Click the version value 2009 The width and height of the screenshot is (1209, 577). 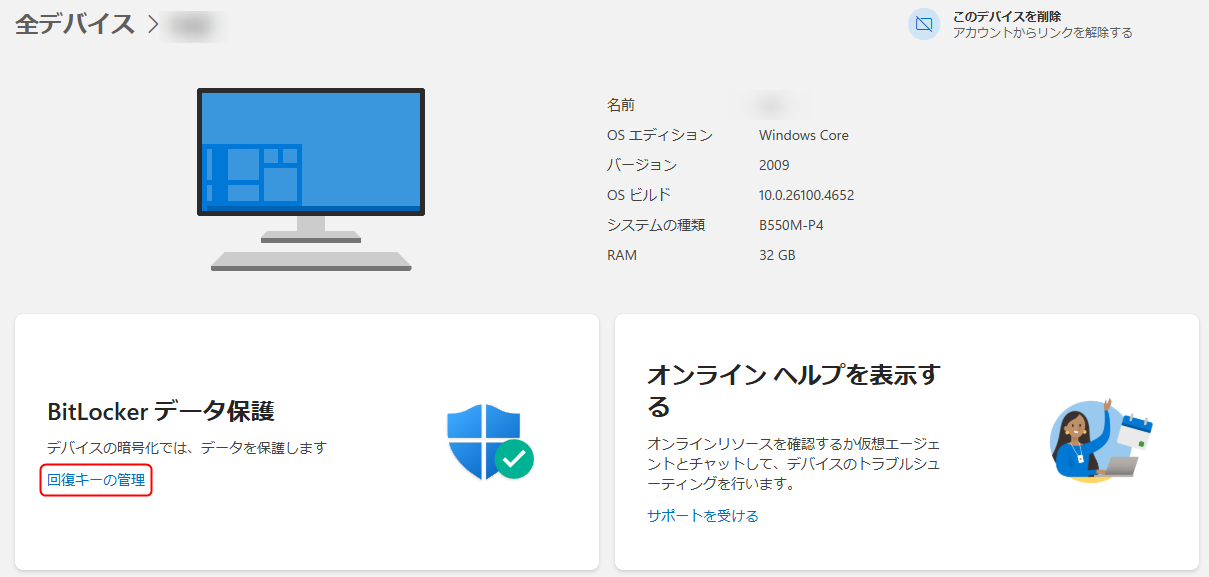[774, 165]
